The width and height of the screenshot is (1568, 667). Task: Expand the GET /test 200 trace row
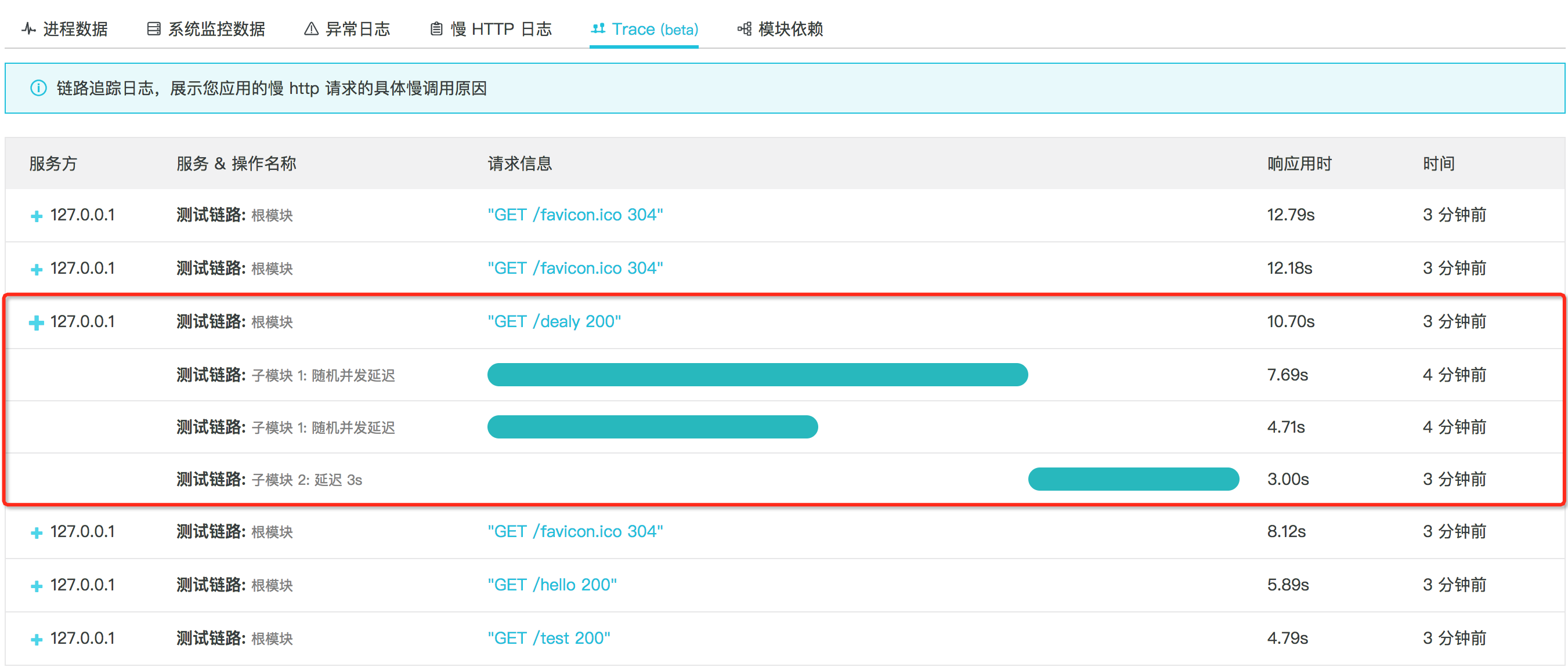[x=37, y=639]
